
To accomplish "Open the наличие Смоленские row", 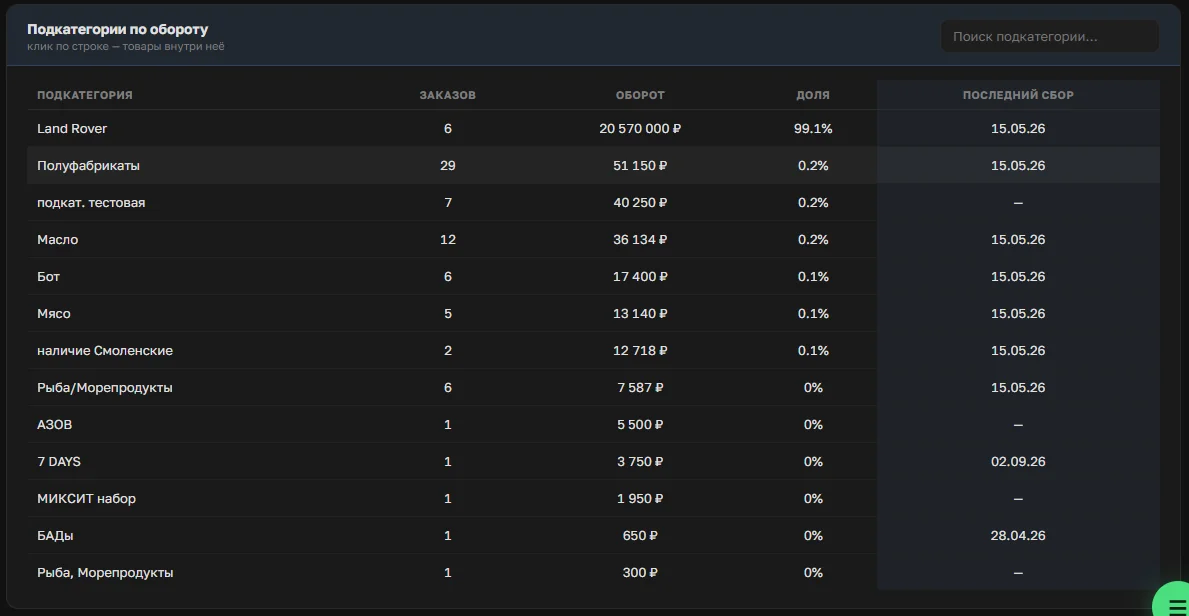I will [593, 350].
